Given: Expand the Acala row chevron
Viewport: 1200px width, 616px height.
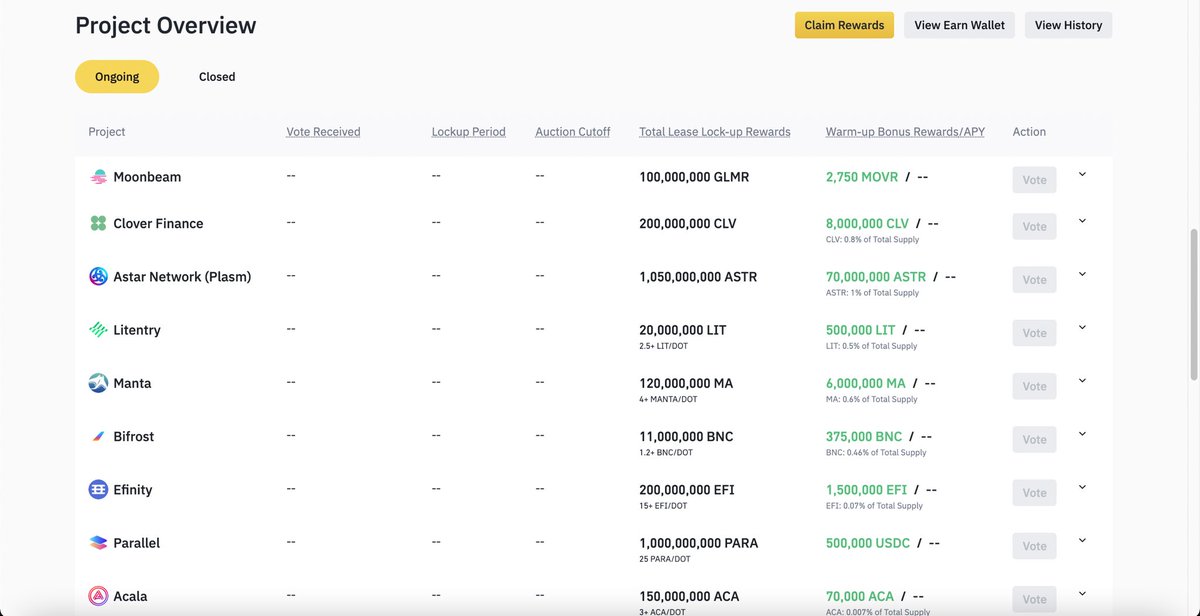Looking at the screenshot, I should pyautogui.click(x=1082, y=593).
